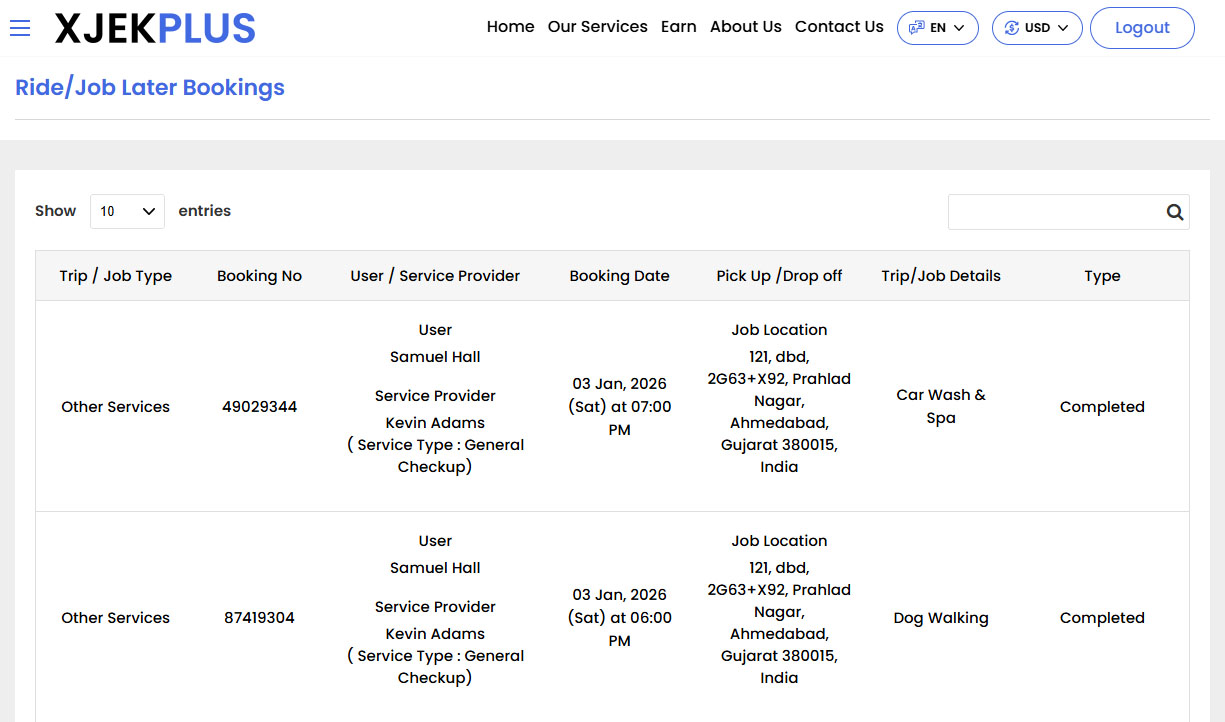Select the Earn menu item
Screen dimensions: 1225x722
(679, 27)
